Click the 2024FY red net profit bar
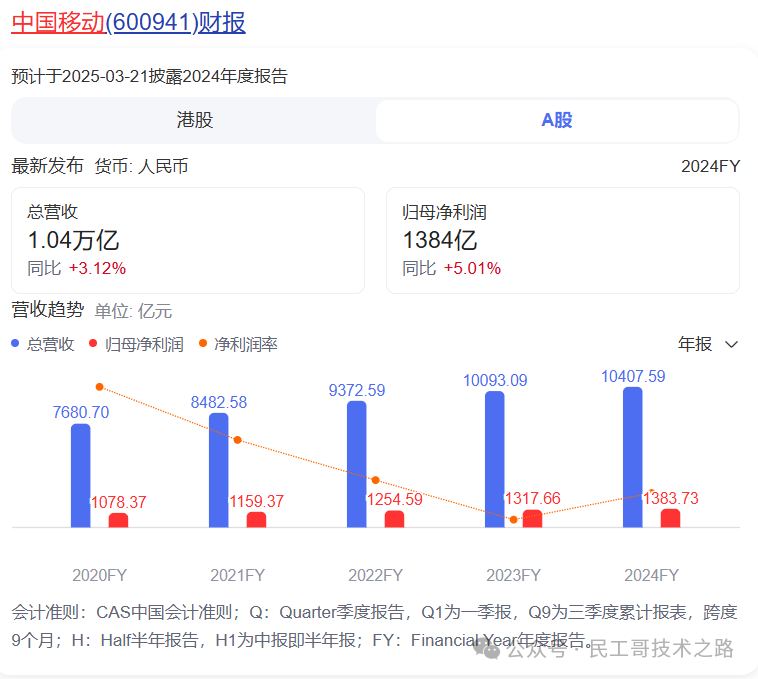Viewport: 758px width, 679px height. click(x=671, y=518)
